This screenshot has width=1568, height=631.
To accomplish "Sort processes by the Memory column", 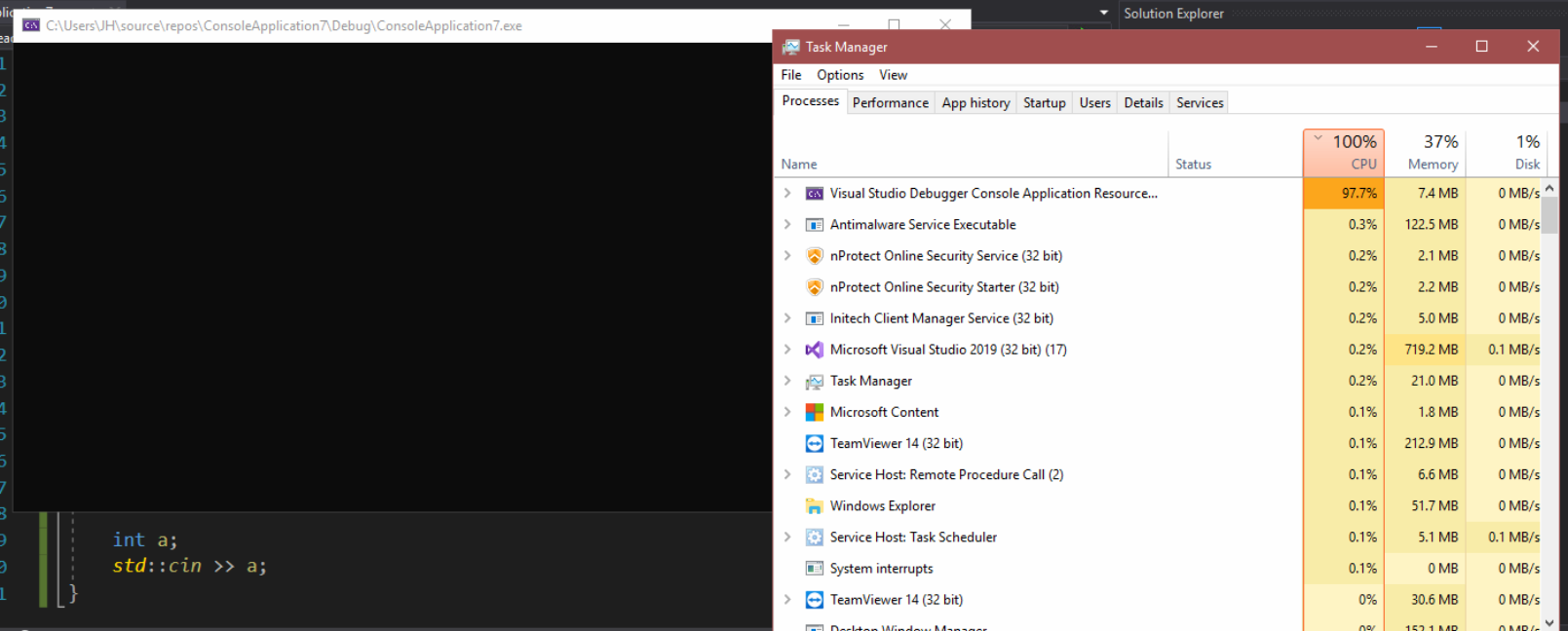I will [x=1426, y=153].
